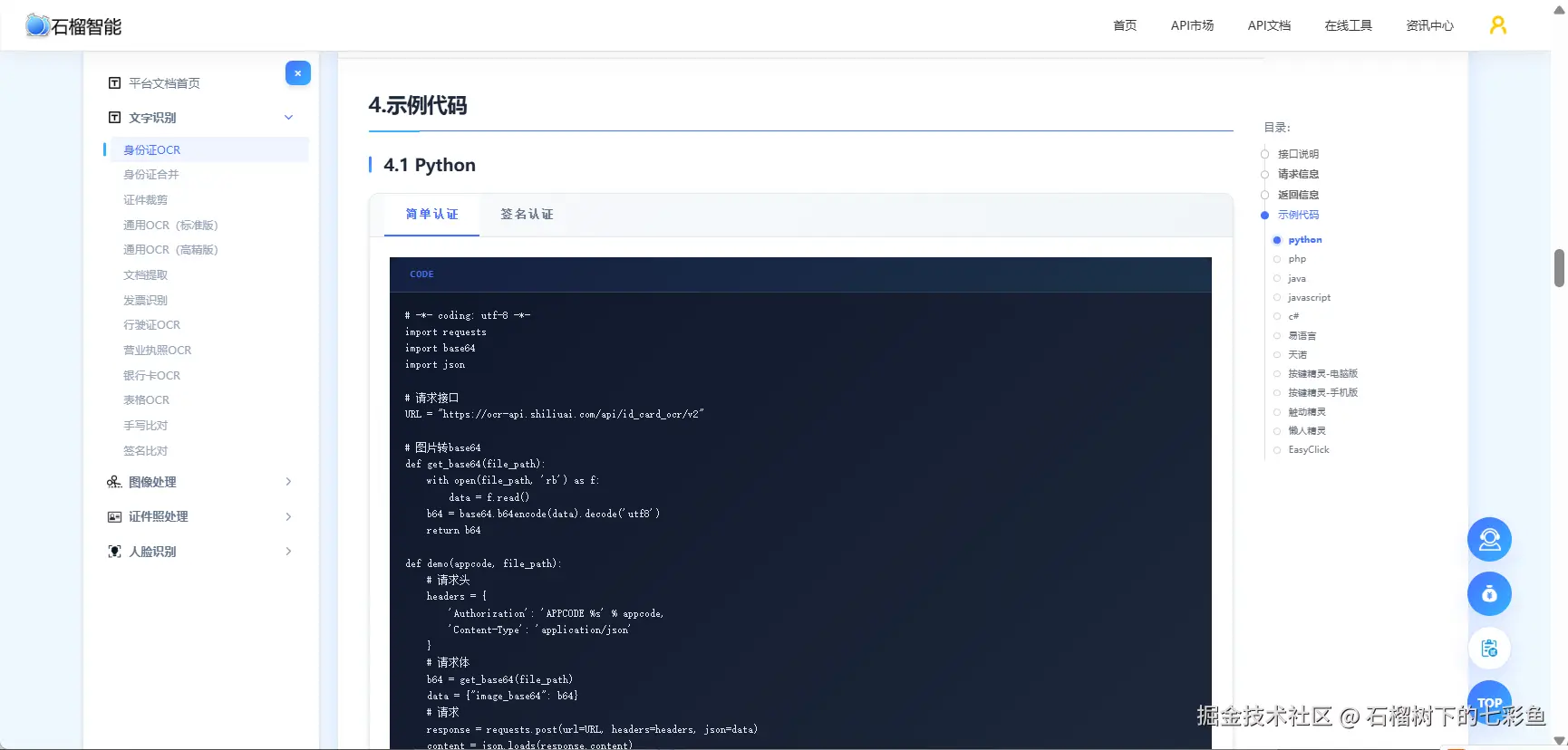Viewport: 1568px width, 750px height.
Task: Collapse the 文字识别 section chevron
Action: 289,118
